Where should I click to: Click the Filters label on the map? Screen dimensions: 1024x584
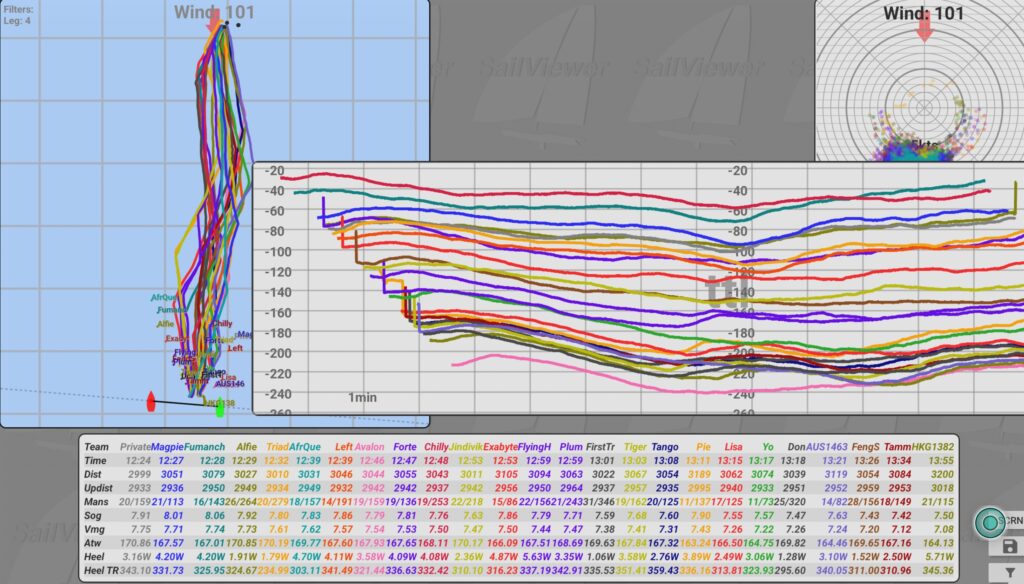[18, 10]
